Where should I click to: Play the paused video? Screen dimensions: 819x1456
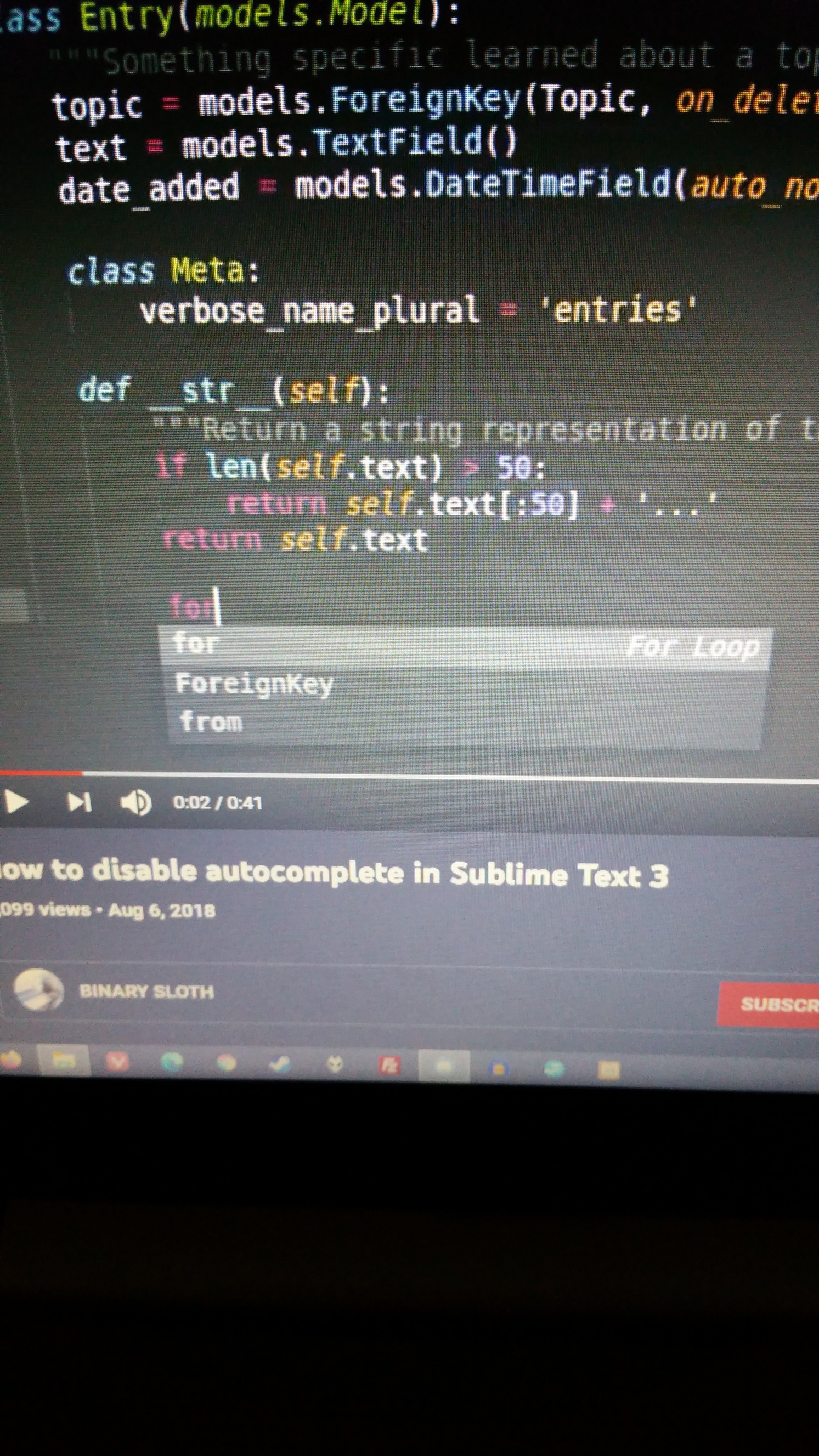[16, 801]
